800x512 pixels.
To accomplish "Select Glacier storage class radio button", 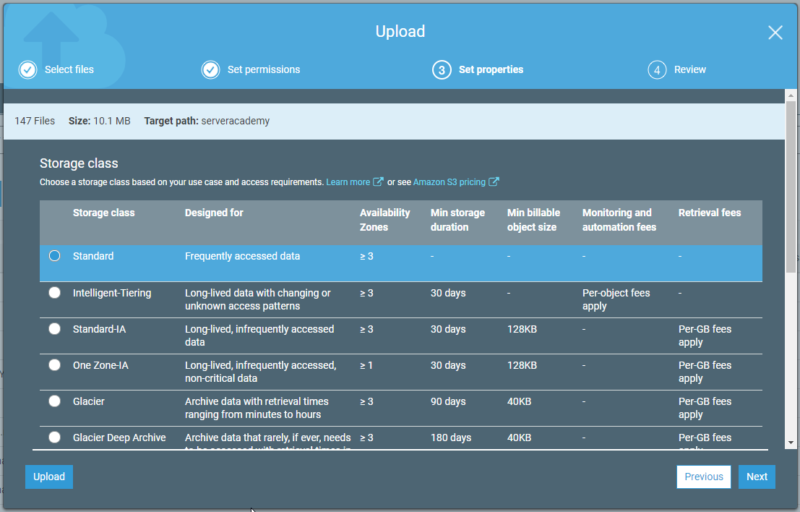I will point(55,401).
